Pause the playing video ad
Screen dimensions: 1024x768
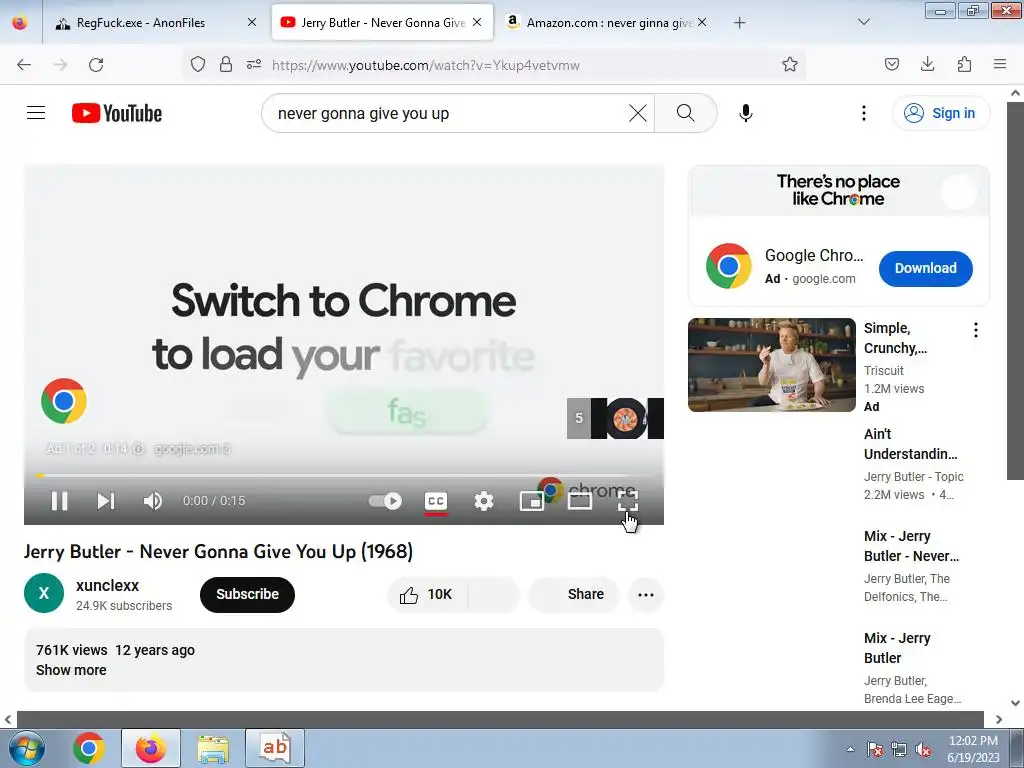59,501
